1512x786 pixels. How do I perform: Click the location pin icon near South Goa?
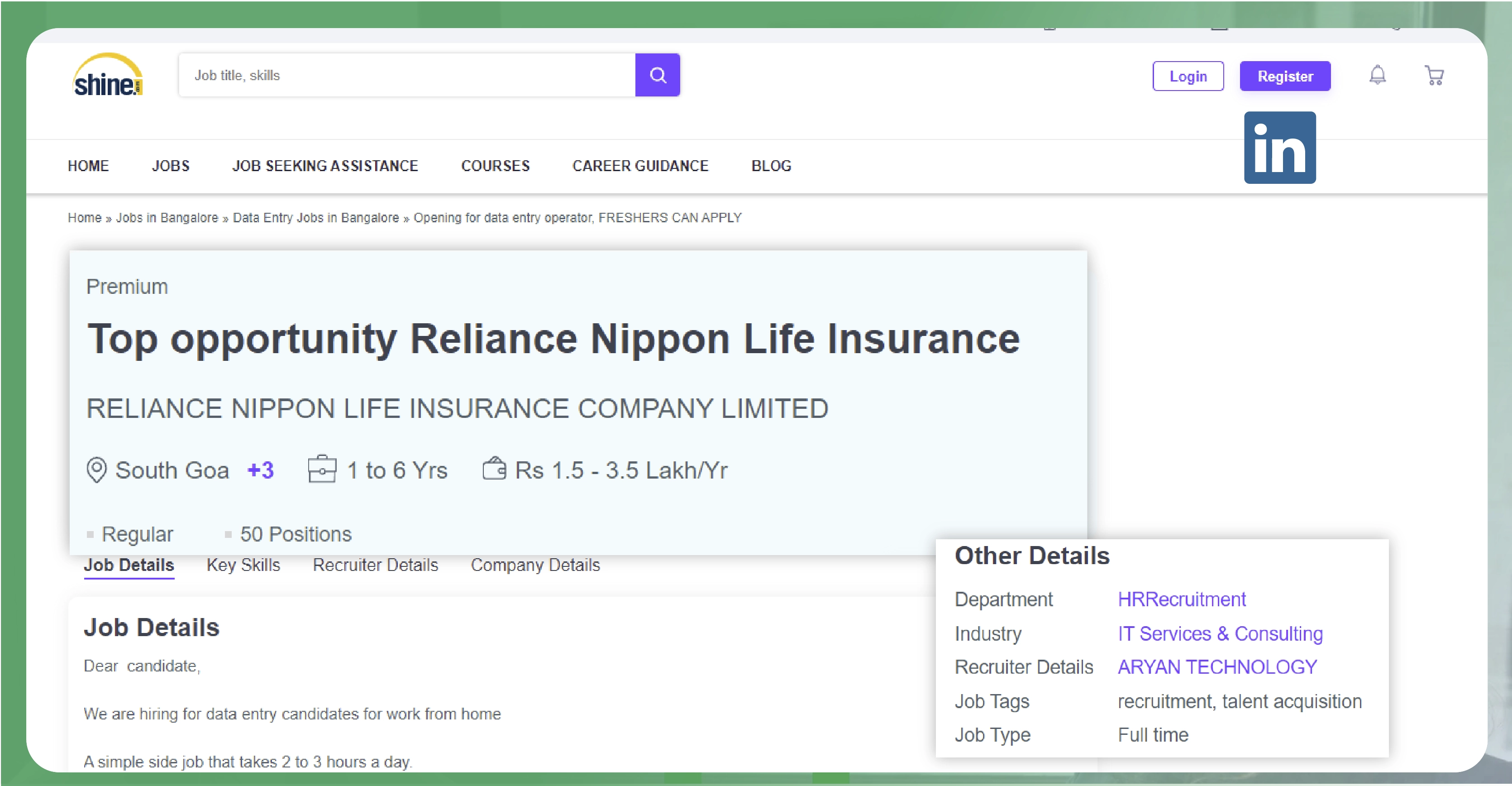tap(96, 470)
